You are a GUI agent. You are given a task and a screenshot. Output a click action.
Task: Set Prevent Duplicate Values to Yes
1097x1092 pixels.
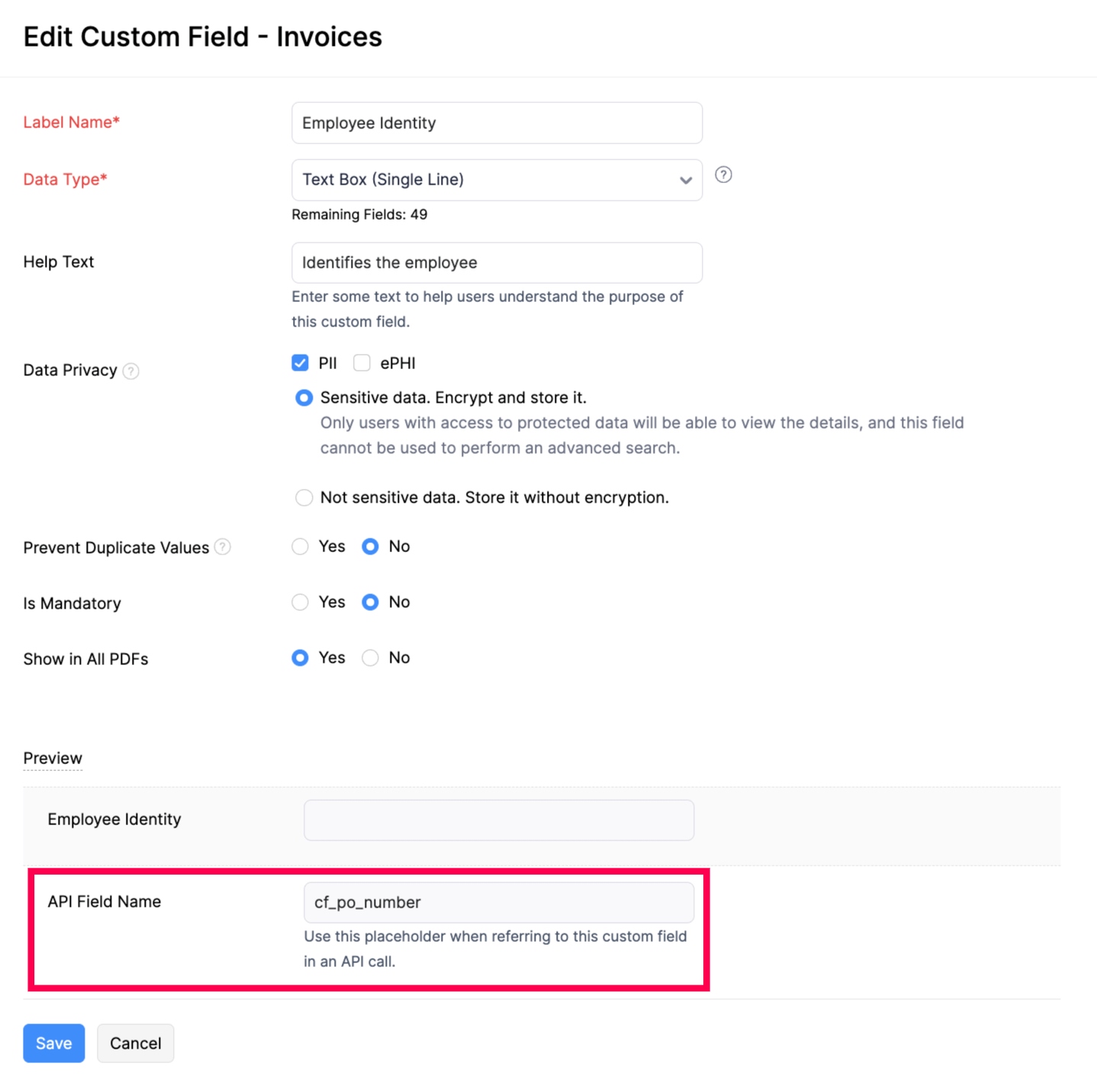[x=300, y=547]
